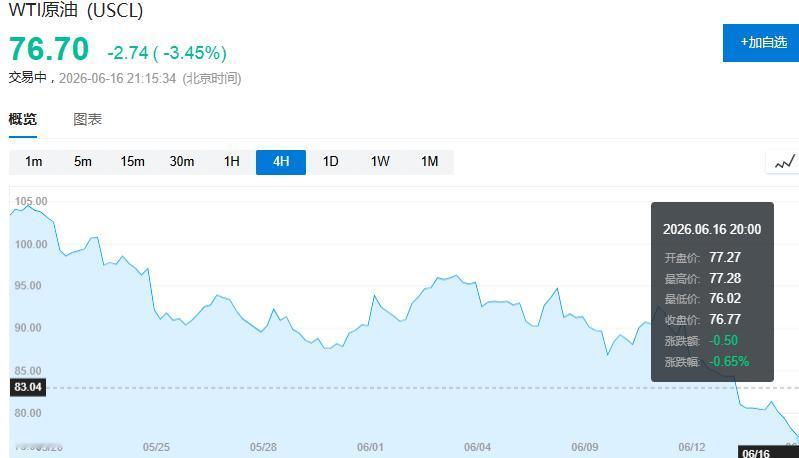Switch to 15m interval
The width and height of the screenshot is (799, 458).
point(132,162)
